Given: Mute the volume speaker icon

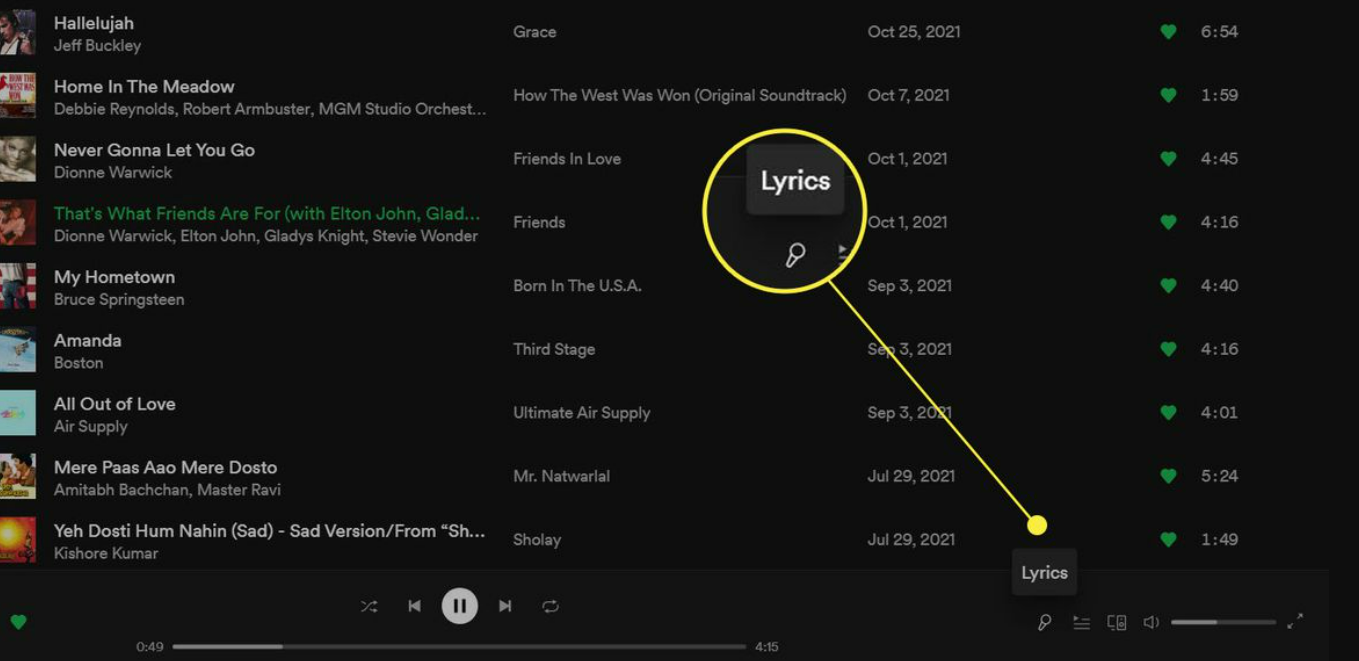Looking at the screenshot, I should [1151, 621].
